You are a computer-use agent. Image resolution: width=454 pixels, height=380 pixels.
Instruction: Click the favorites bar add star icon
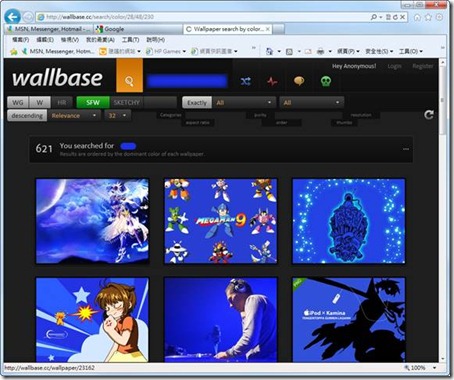(13, 51)
